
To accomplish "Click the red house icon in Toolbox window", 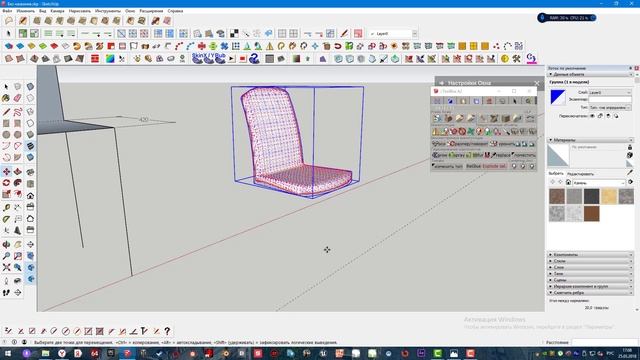I will [x=489, y=101].
